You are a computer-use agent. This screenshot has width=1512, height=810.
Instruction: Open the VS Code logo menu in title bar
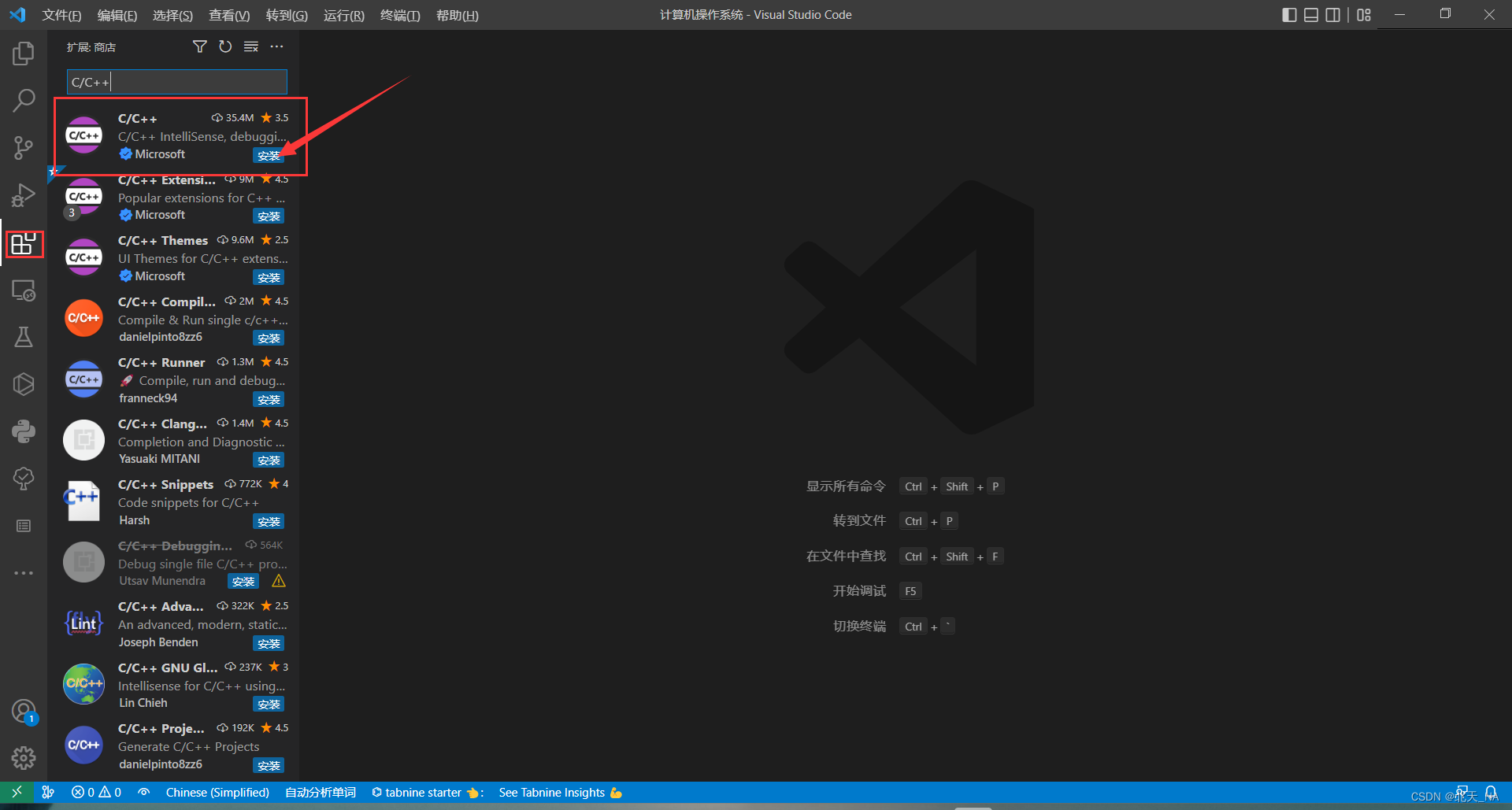17,15
